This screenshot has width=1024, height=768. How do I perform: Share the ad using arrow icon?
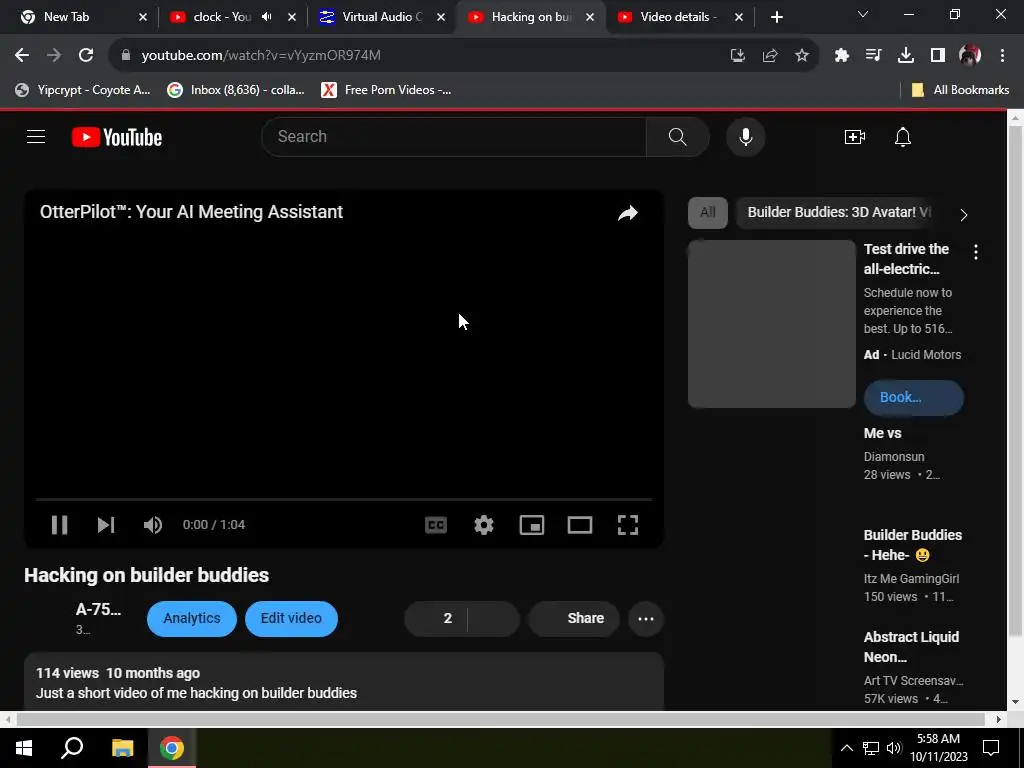(628, 213)
